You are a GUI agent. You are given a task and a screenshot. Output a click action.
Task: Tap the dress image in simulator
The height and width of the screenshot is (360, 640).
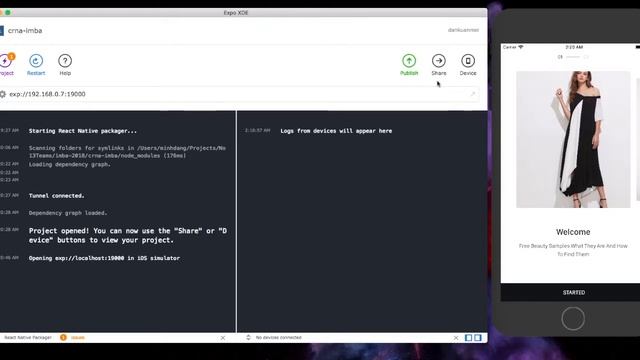tap(573, 140)
